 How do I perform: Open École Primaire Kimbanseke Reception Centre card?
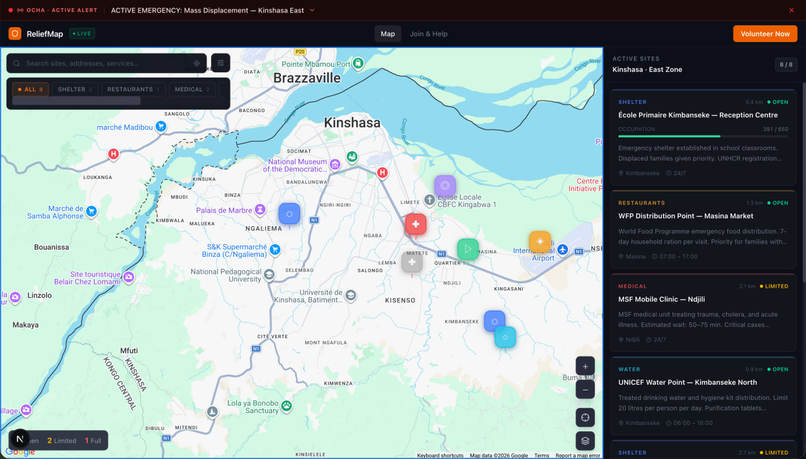(703, 137)
